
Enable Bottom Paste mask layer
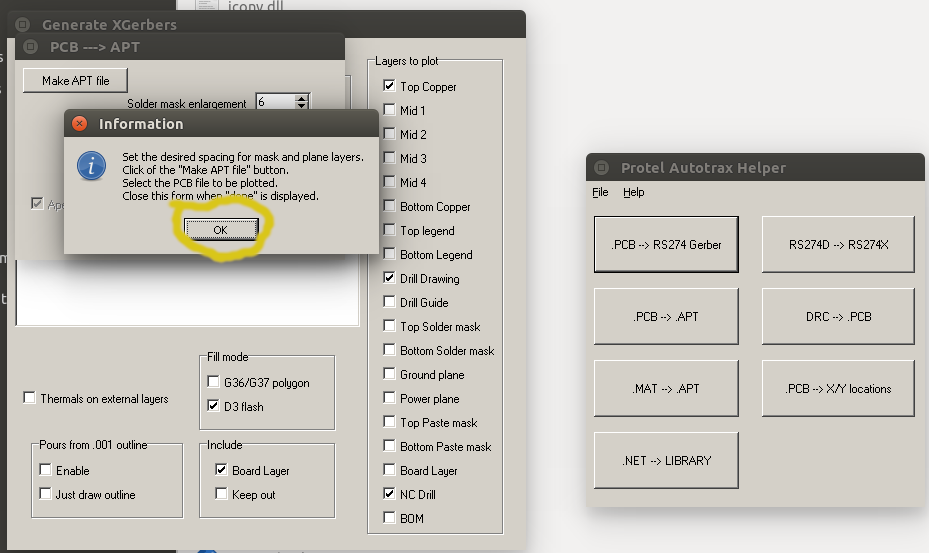tap(389, 446)
